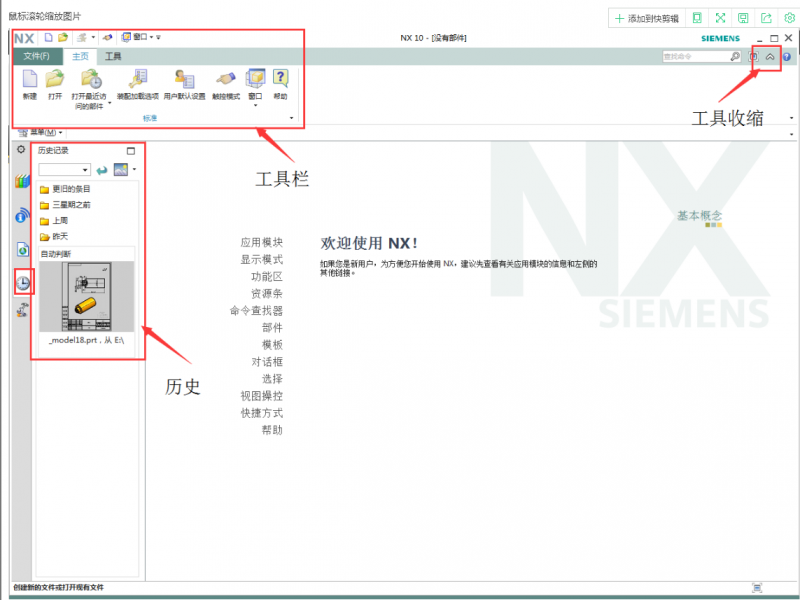Open the Roles icon below the history clock
The image size is (800, 600).
click(22, 310)
